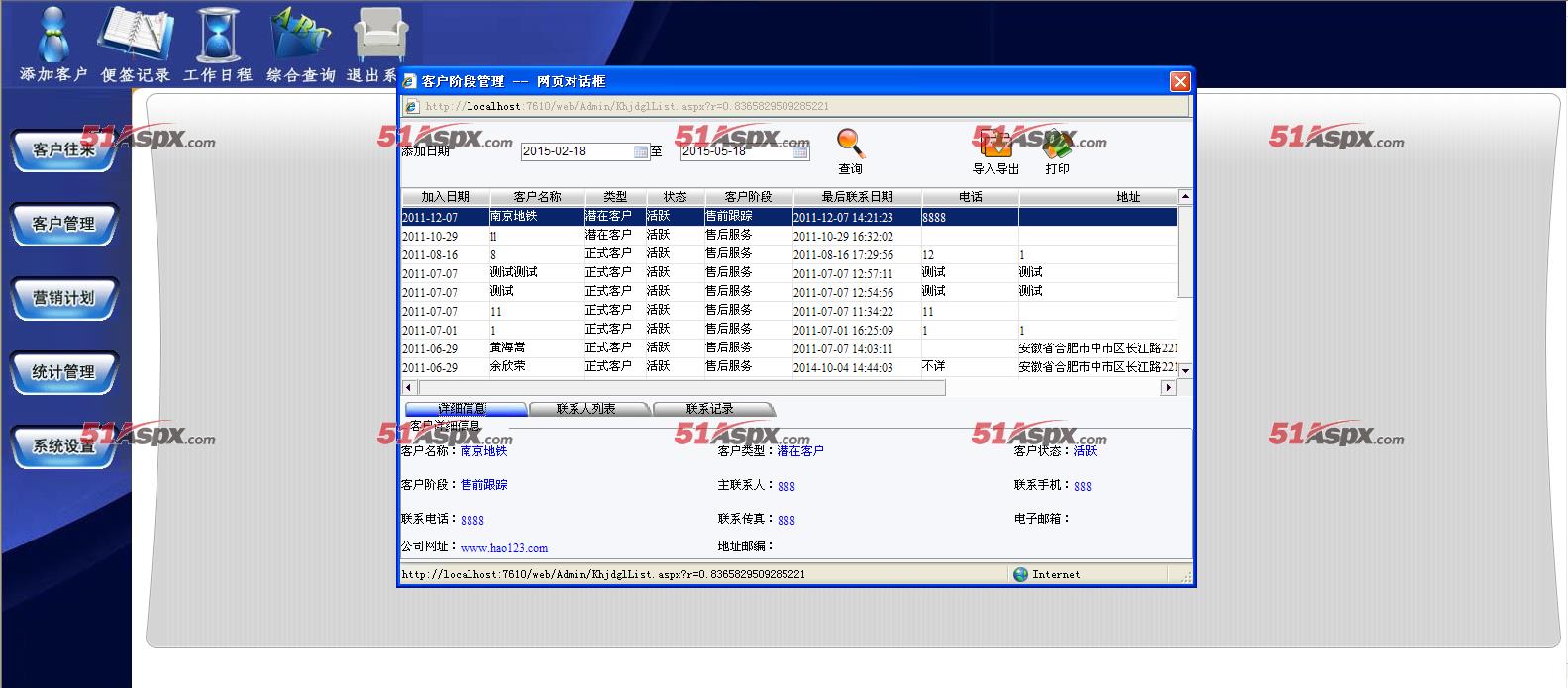
Task: Click the 客户阶段 value 售前跟踪 in details
Action: coord(483,485)
